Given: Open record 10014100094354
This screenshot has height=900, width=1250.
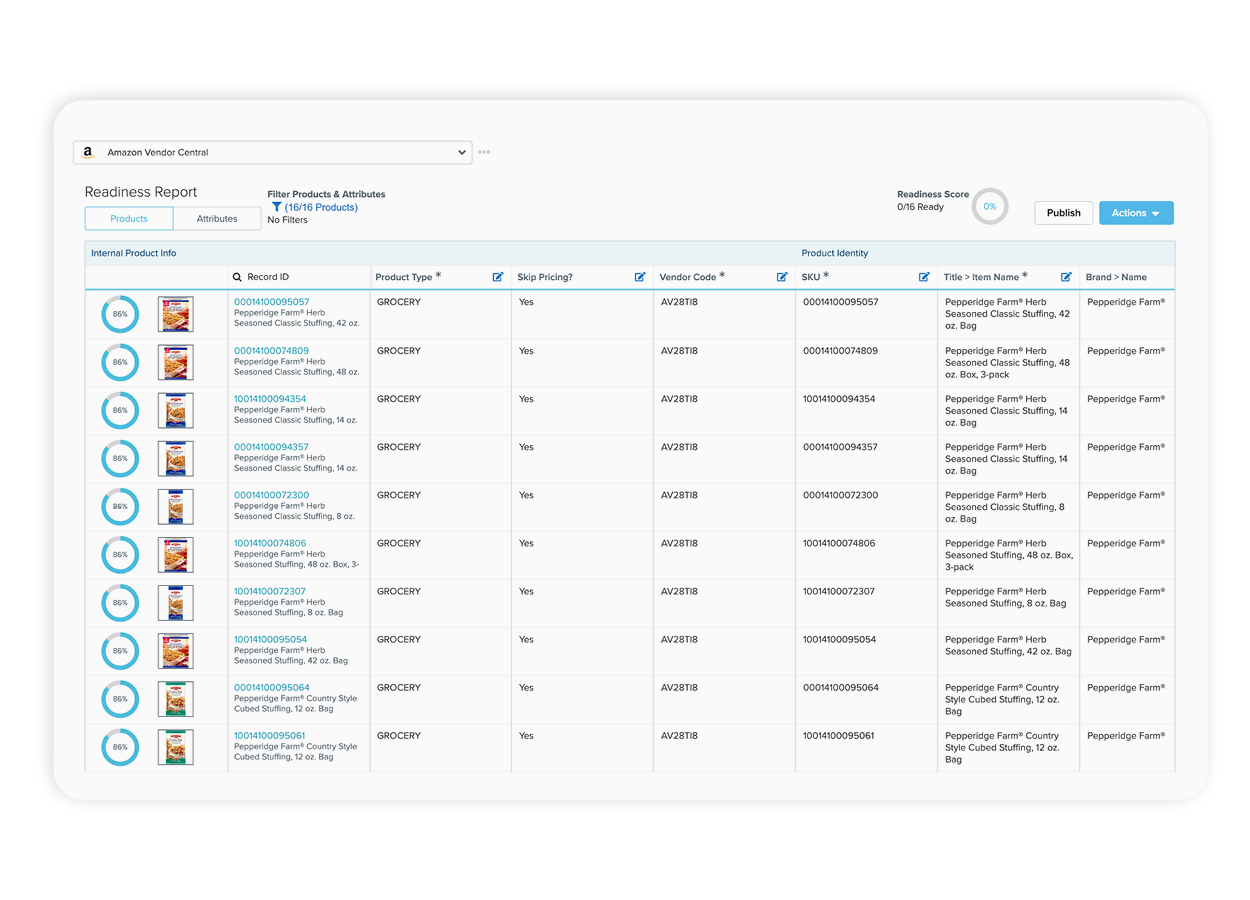Looking at the screenshot, I should coord(270,399).
